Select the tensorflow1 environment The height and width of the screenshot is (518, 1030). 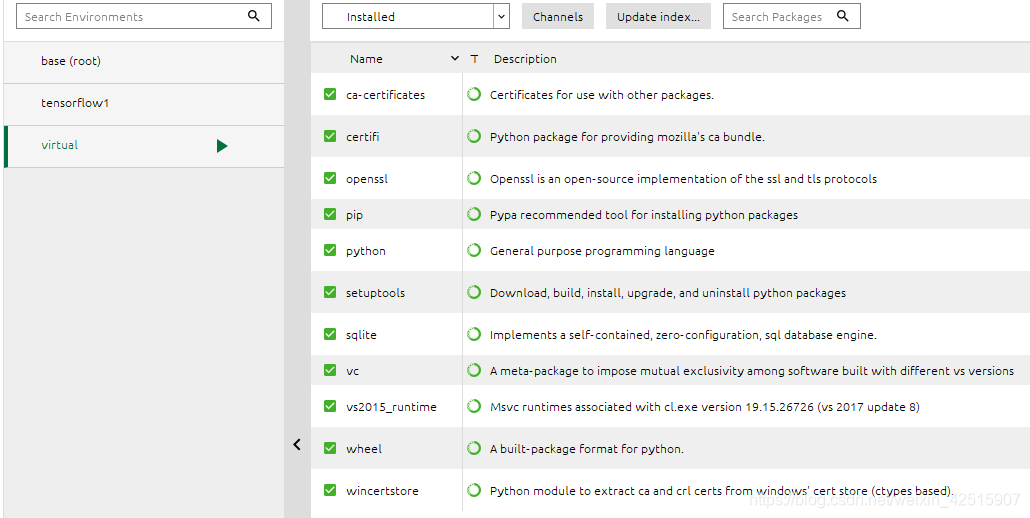tap(144, 104)
